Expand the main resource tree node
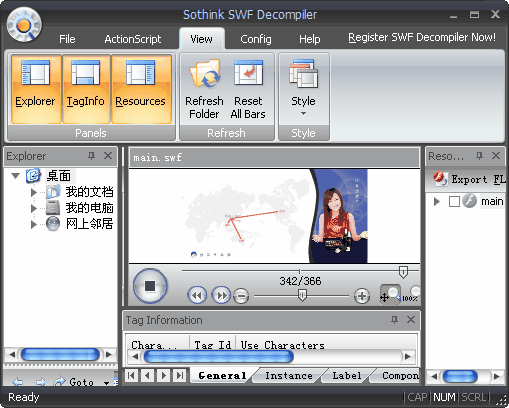Viewport: 509px width, 408px height. (437, 201)
